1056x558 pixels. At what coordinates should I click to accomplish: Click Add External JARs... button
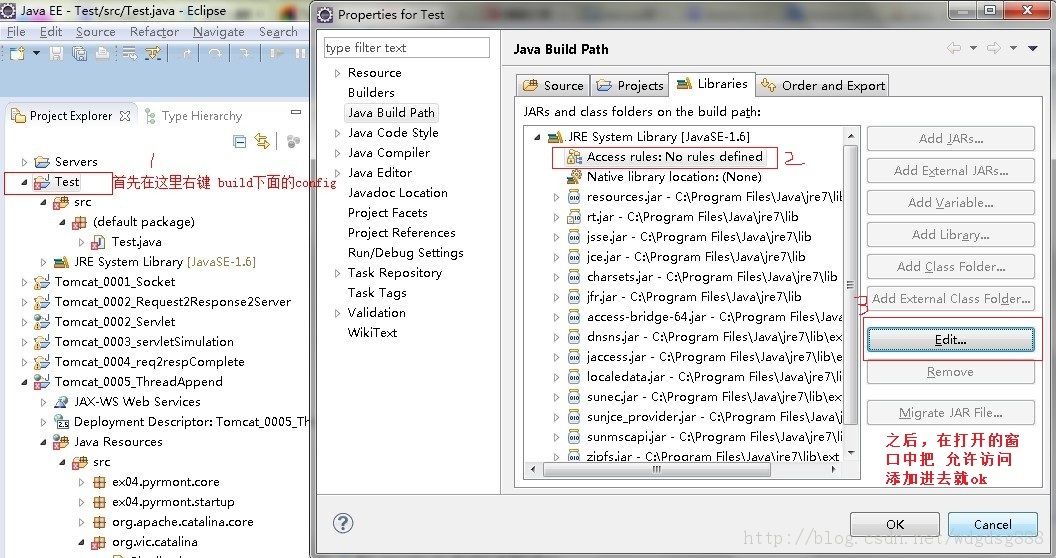point(950,170)
